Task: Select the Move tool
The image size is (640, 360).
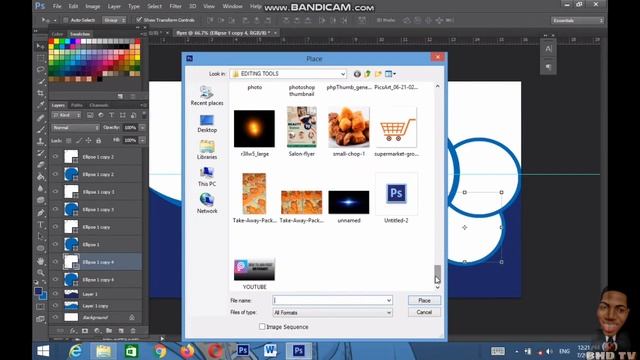Action: pyautogui.click(x=40, y=46)
